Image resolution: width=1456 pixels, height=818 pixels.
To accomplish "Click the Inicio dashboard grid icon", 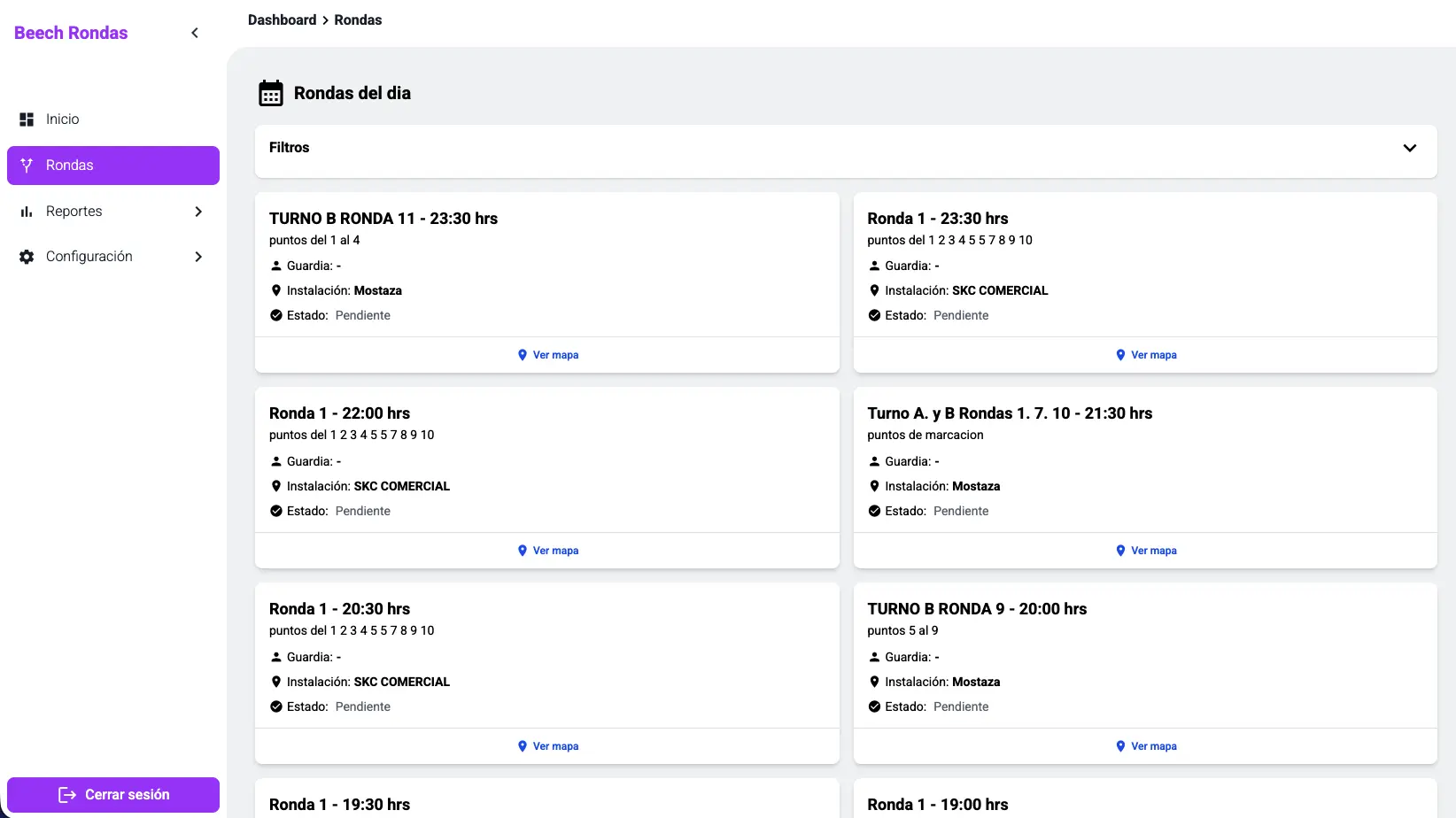I will (27, 120).
